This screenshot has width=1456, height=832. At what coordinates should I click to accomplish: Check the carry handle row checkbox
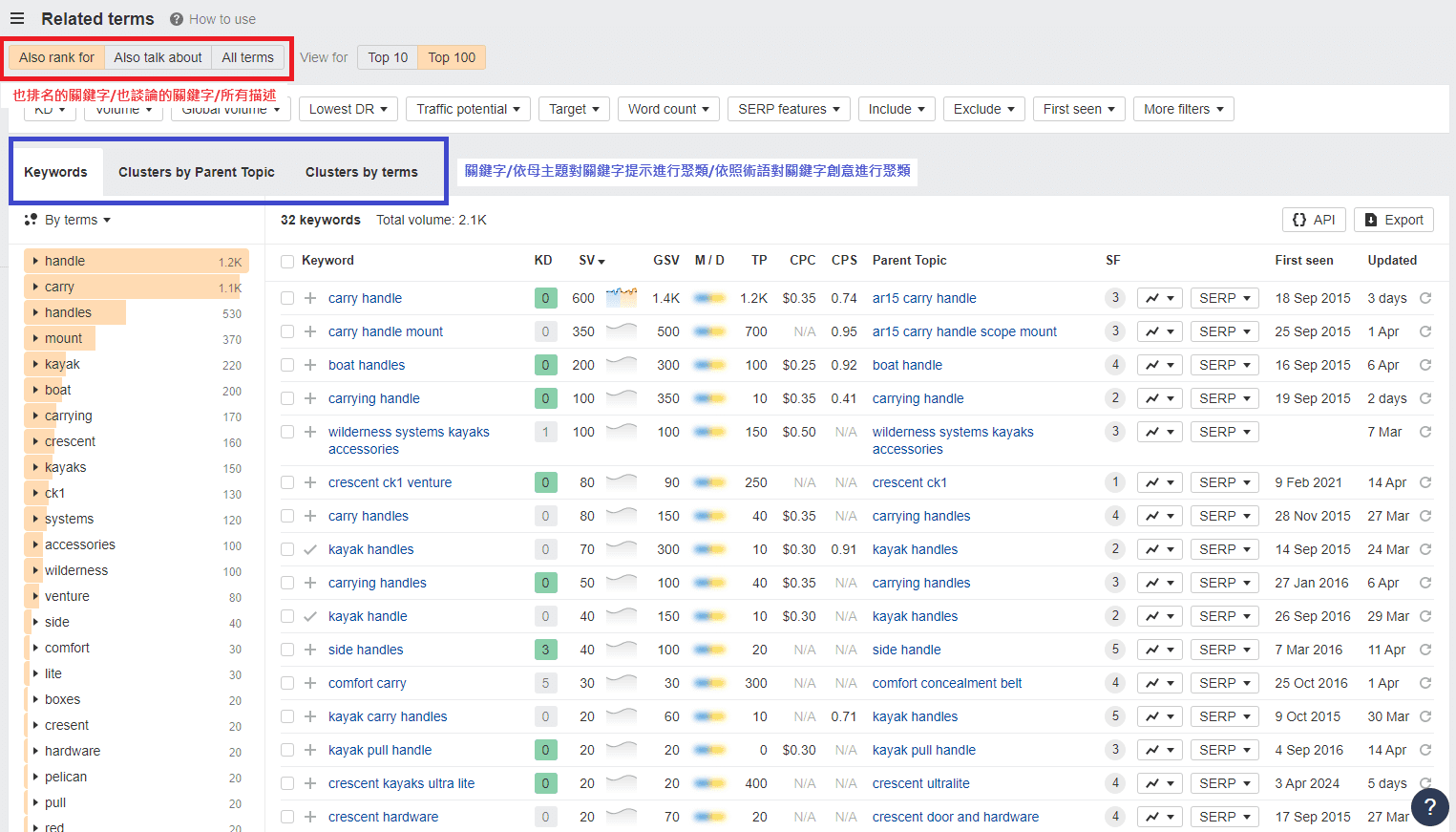[287, 298]
